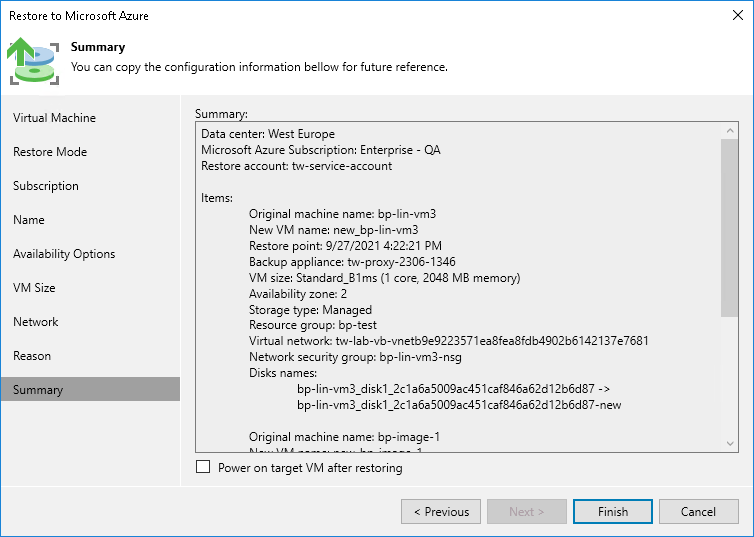The height and width of the screenshot is (537, 754).
Task: Click the 'Items:' label in summary
Action: (217, 198)
